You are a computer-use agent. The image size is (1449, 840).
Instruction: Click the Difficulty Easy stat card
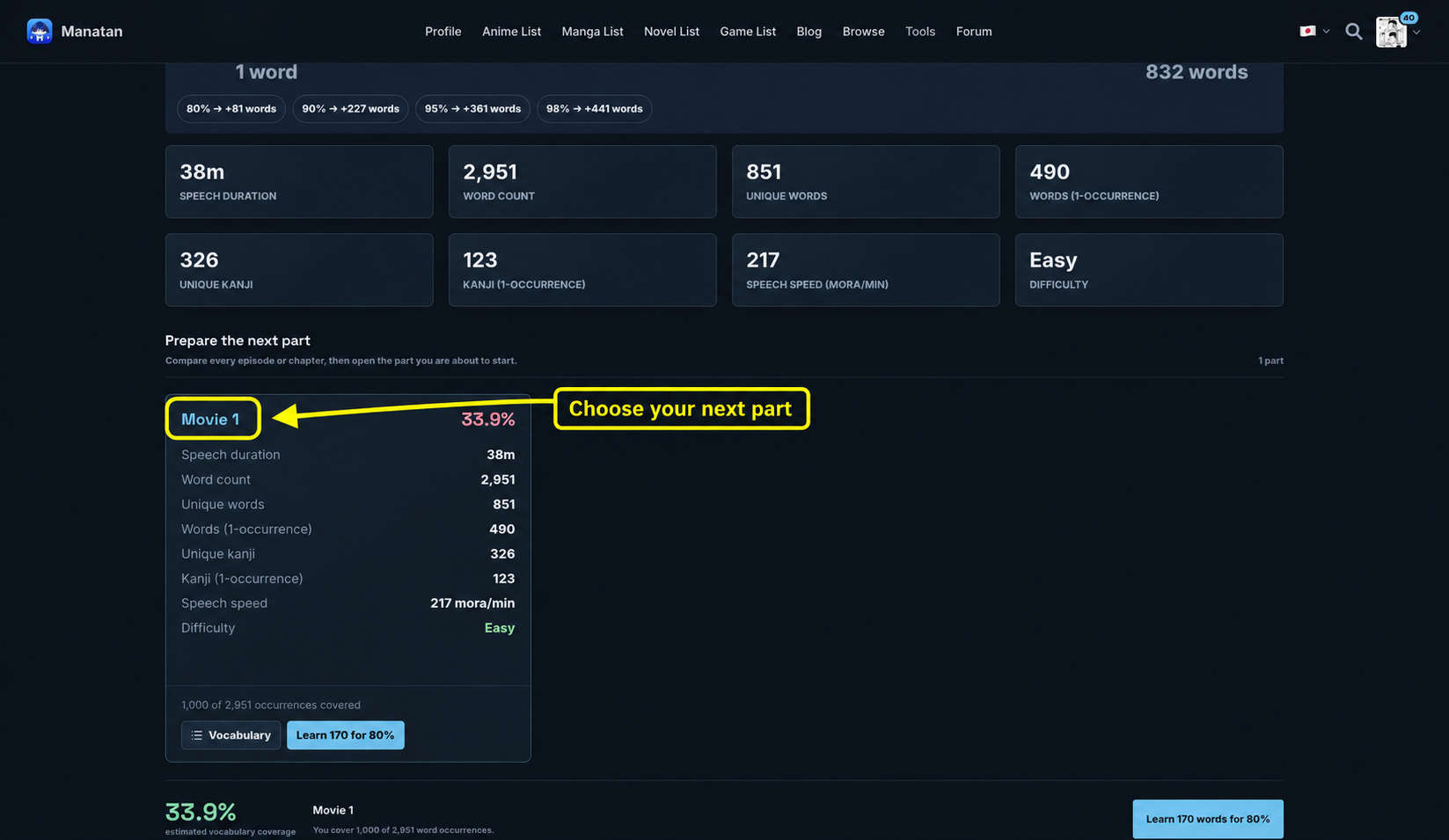1149,270
